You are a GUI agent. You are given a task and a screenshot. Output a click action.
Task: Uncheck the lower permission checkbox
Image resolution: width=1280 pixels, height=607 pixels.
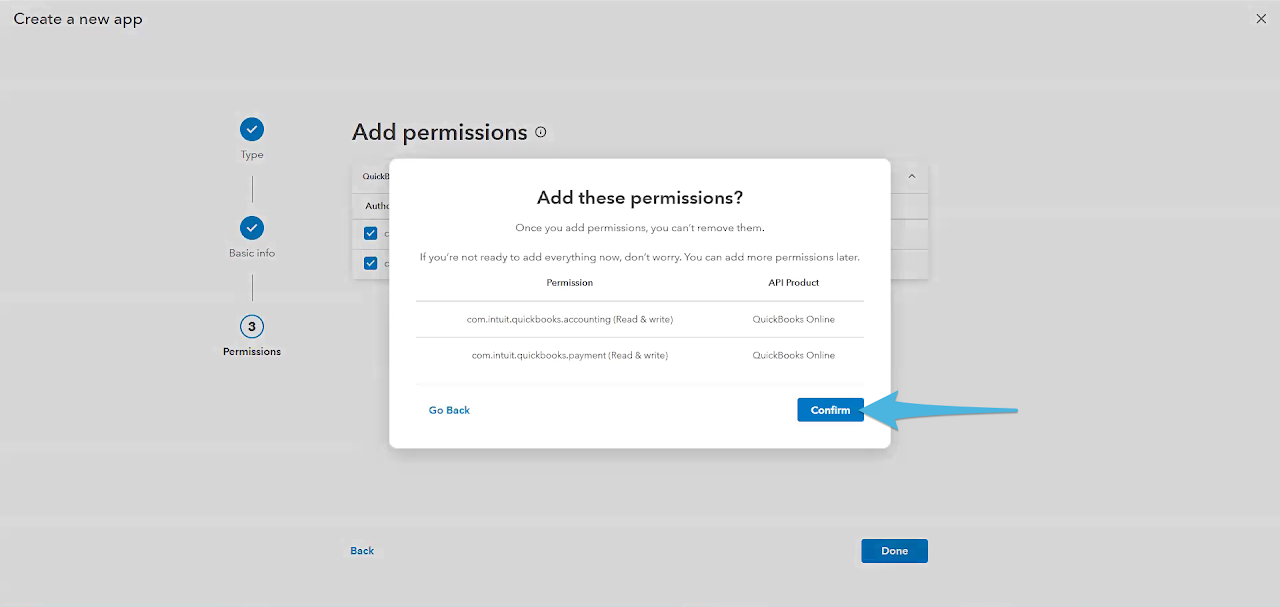tap(371, 263)
